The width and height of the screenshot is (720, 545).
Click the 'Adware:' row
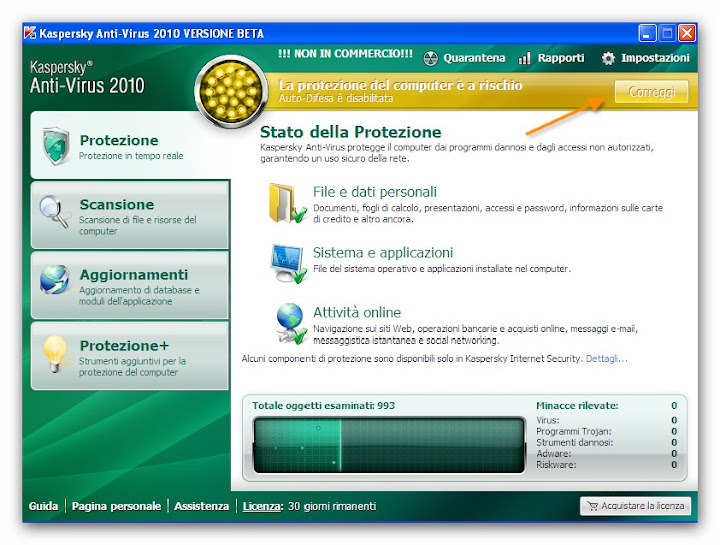pyautogui.click(x=606, y=454)
